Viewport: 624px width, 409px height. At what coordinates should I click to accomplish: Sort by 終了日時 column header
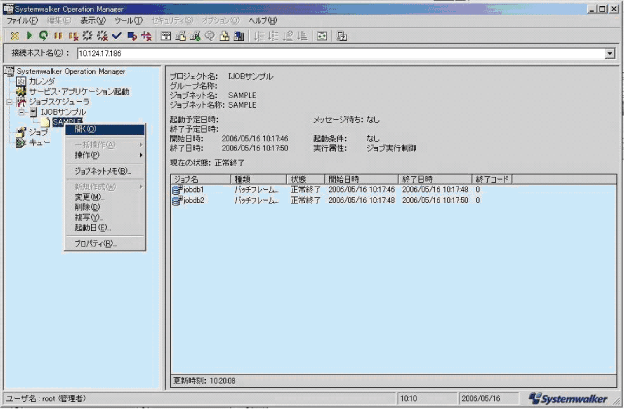[x=435, y=179]
